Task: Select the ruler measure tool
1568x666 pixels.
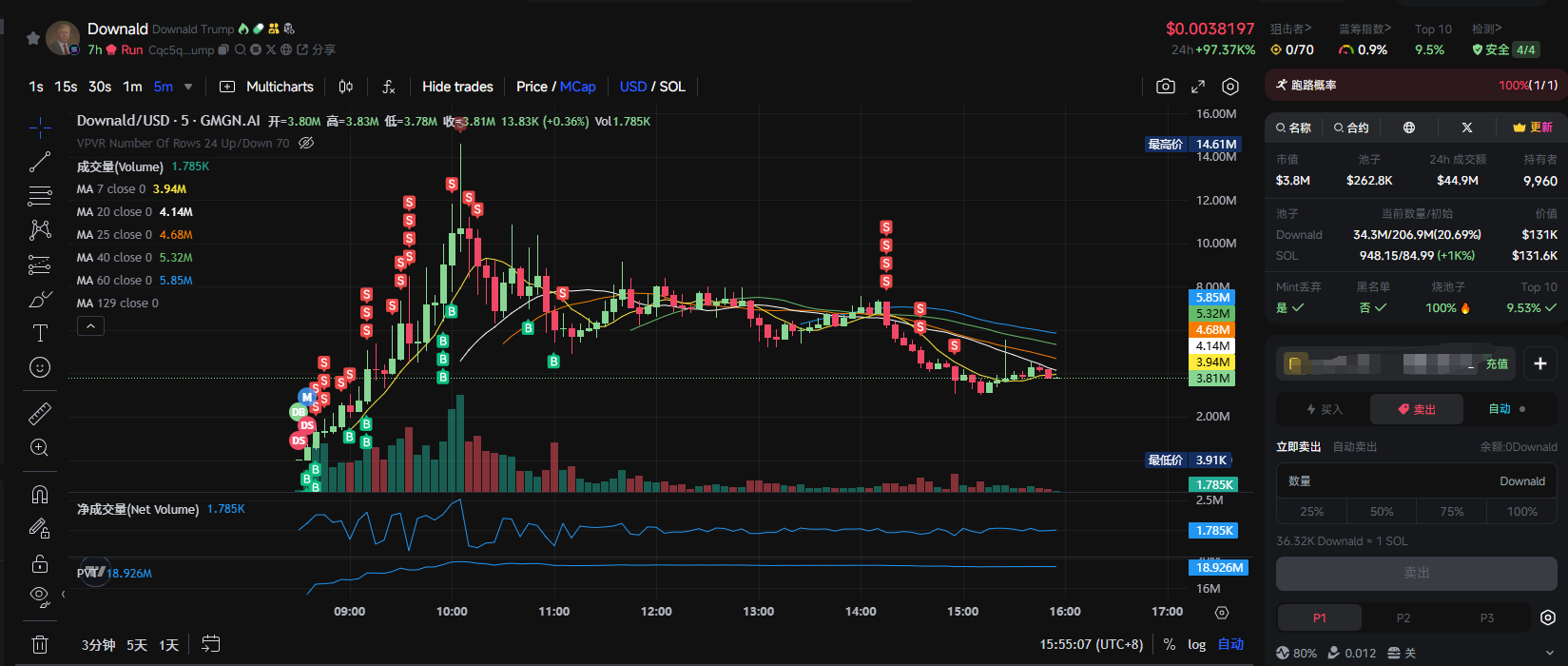Action: [40, 414]
